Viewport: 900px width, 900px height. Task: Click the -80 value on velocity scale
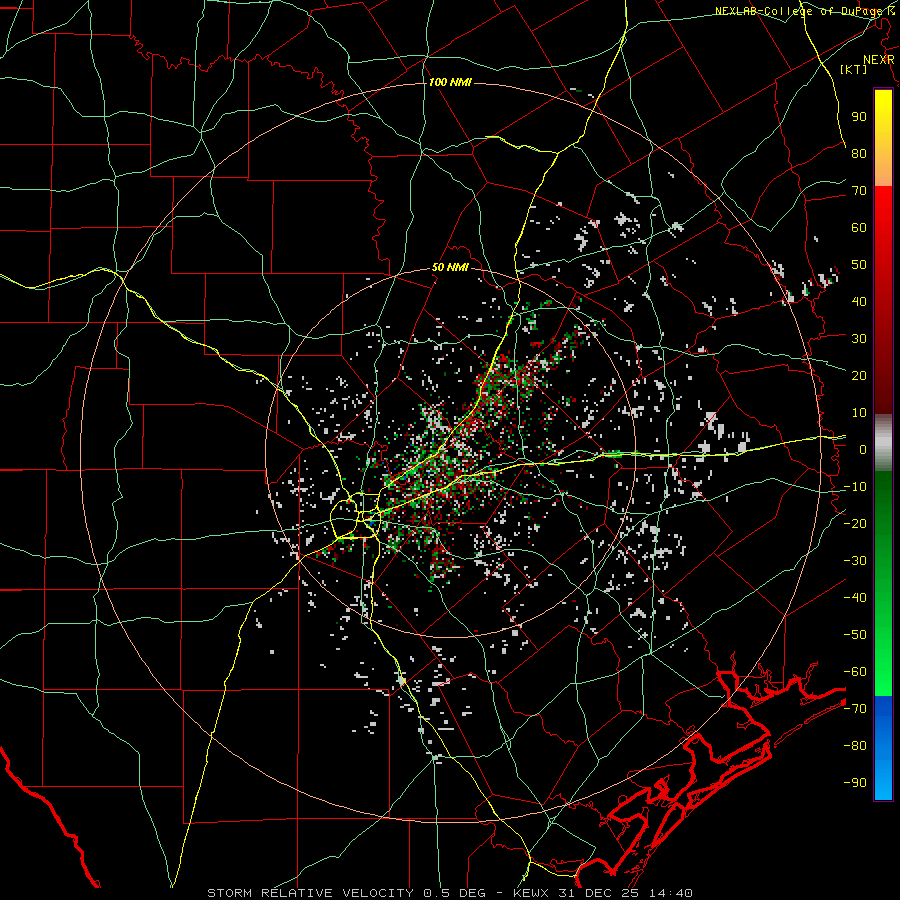pyautogui.click(x=855, y=746)
